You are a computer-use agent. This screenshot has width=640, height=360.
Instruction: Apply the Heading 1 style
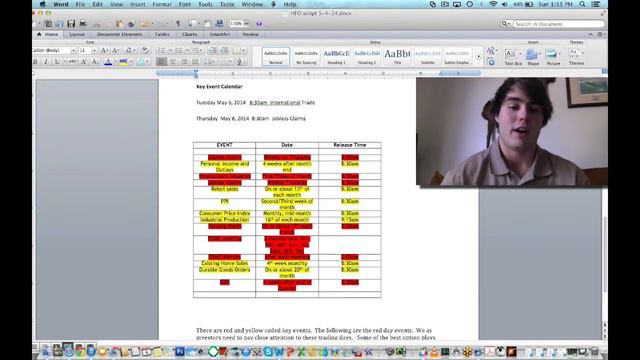pyautogui.click(x=336, y=57)
